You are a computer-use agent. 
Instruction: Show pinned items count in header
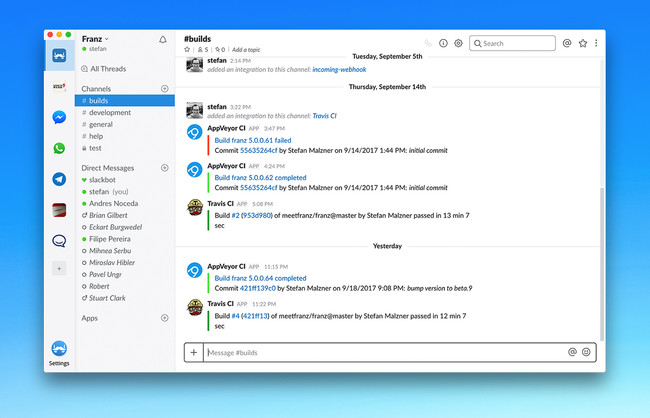(x=220, y=49)
